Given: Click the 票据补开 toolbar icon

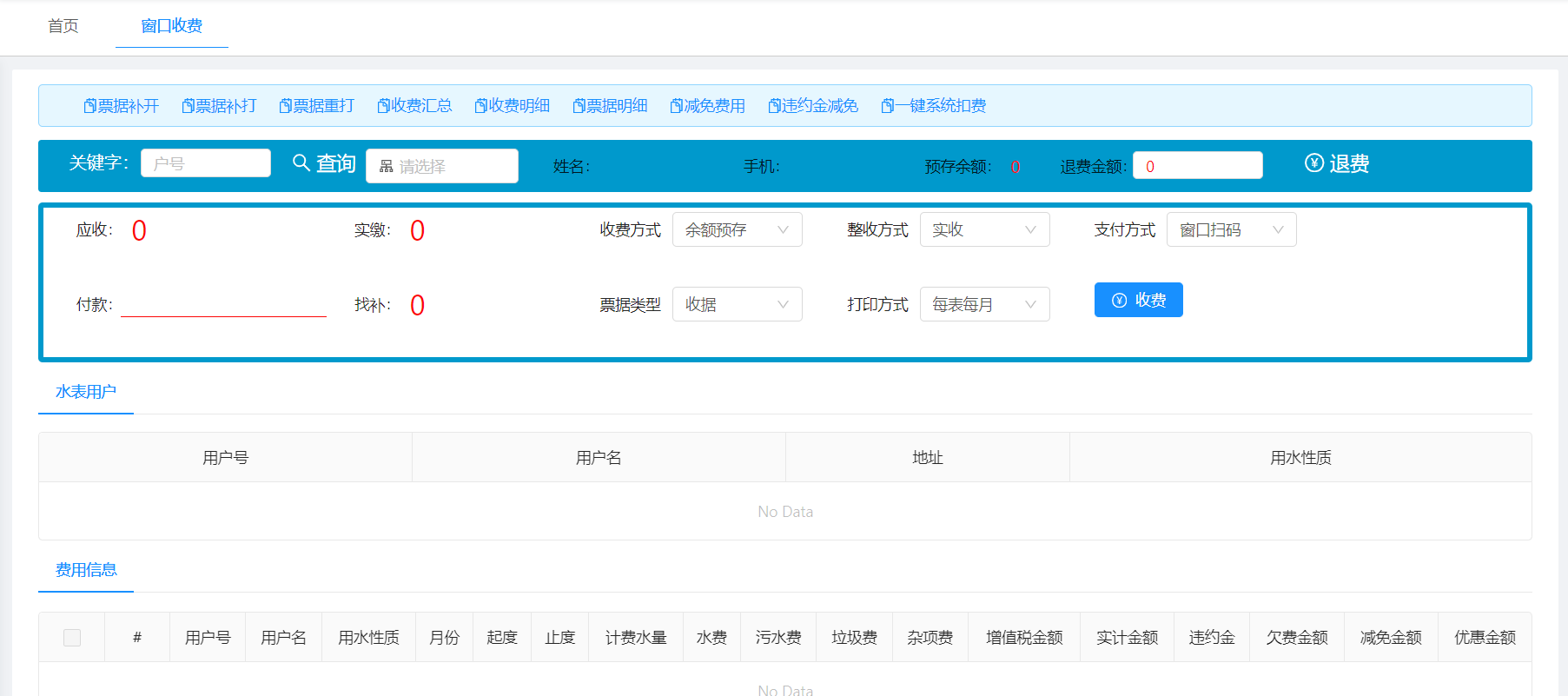Looking at the screenshot, I should [89, 106].
